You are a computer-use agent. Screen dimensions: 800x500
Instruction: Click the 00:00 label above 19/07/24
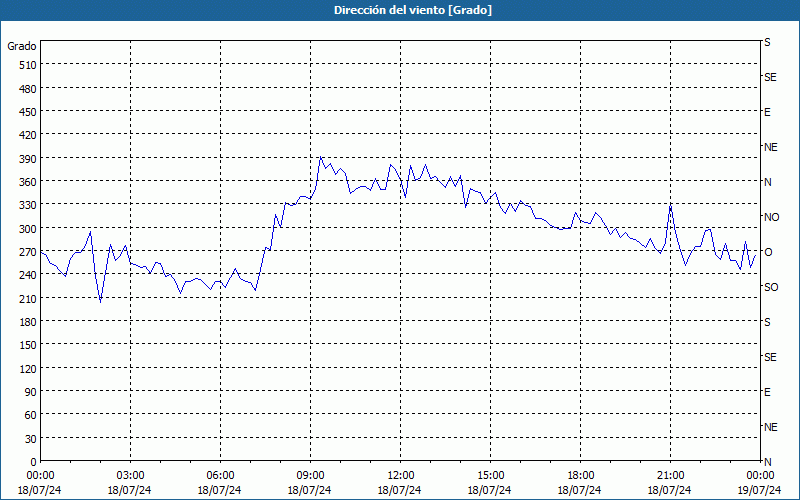point(760,476)
